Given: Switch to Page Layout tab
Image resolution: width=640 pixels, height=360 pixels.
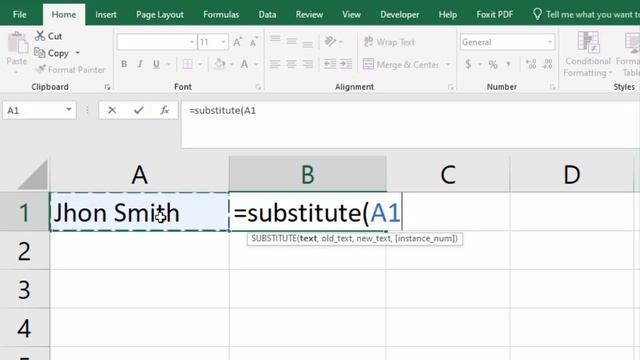Looking at the screenshot, I should tap(160, 15).
